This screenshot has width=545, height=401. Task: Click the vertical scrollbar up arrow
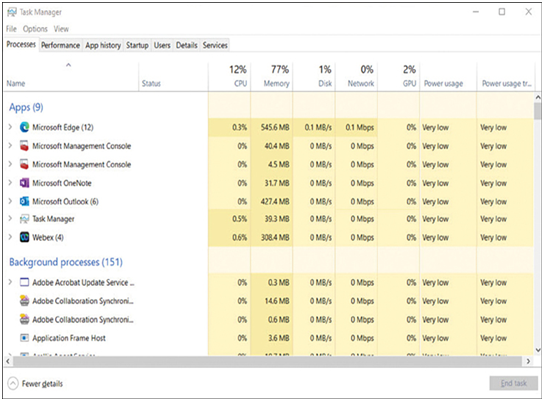tap(538, 97)
